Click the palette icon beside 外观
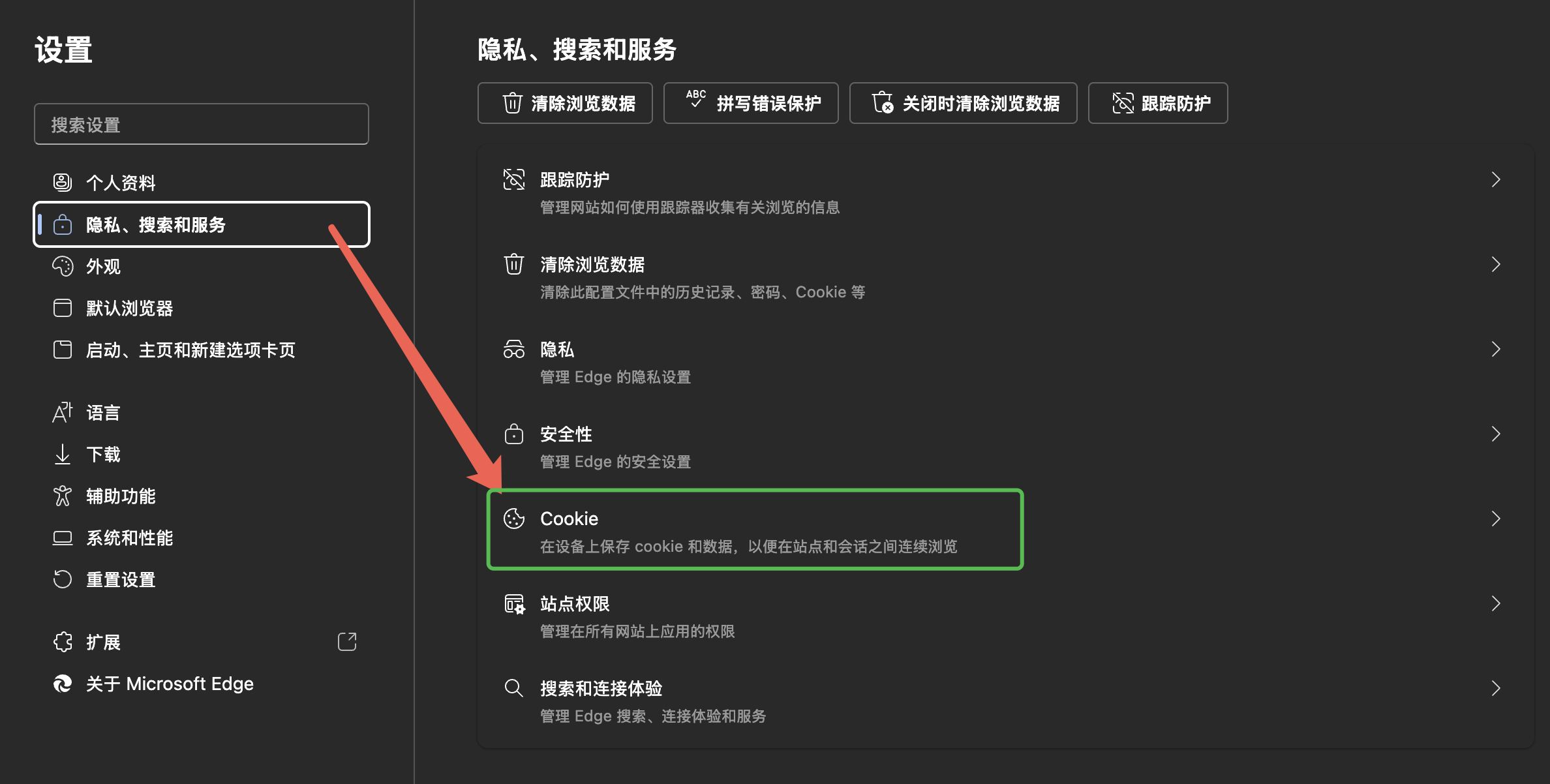Image resolution: width=1550 pixels, height=784 pixels. (63, 266)
